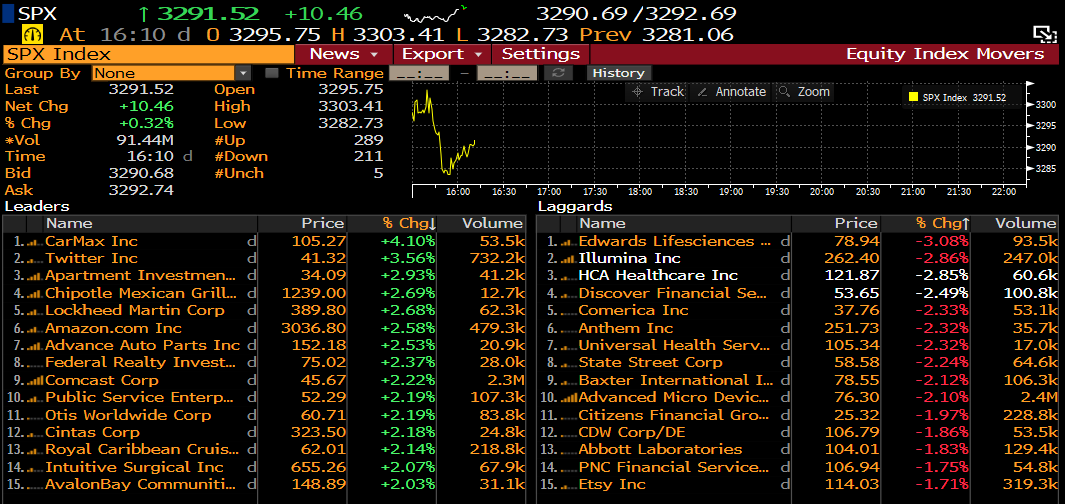Click the SPX Index orange title field
This screenshot has width=1065, height=504.
pos(148,54)
